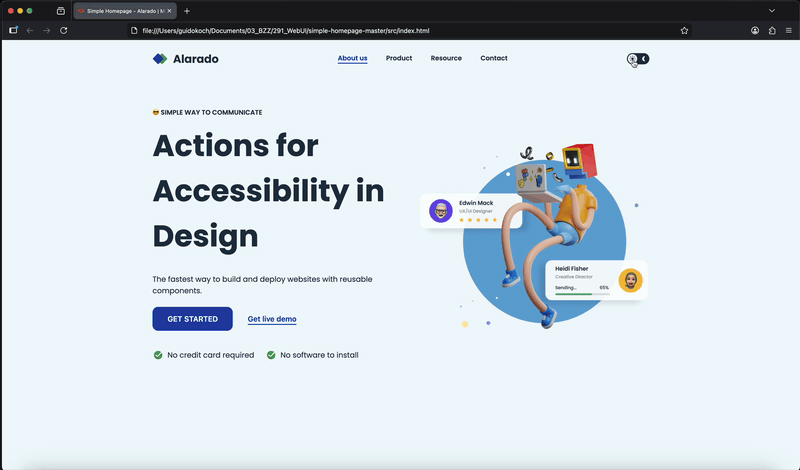Toggle the dark mode switch

coord(638,59)
